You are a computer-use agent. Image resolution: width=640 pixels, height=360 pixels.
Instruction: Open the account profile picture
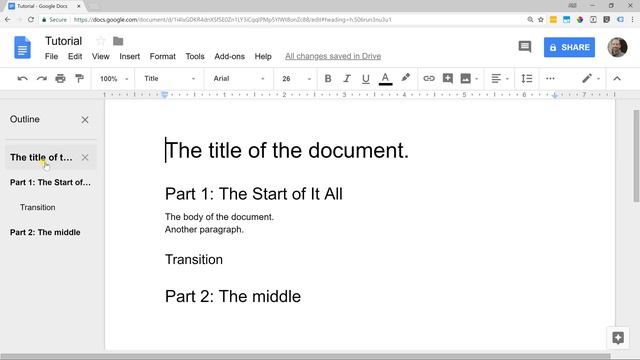pyautogui.click(x=617, y=47)
